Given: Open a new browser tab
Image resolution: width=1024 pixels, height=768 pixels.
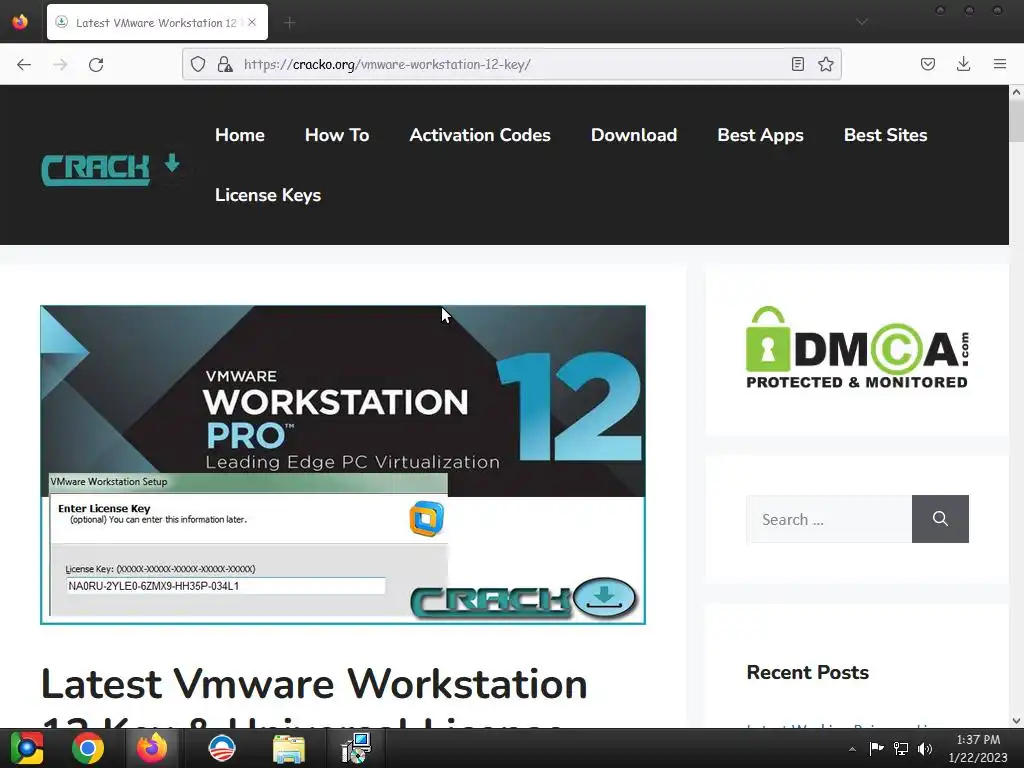Looking at the screenshot, I should point(289,23).
